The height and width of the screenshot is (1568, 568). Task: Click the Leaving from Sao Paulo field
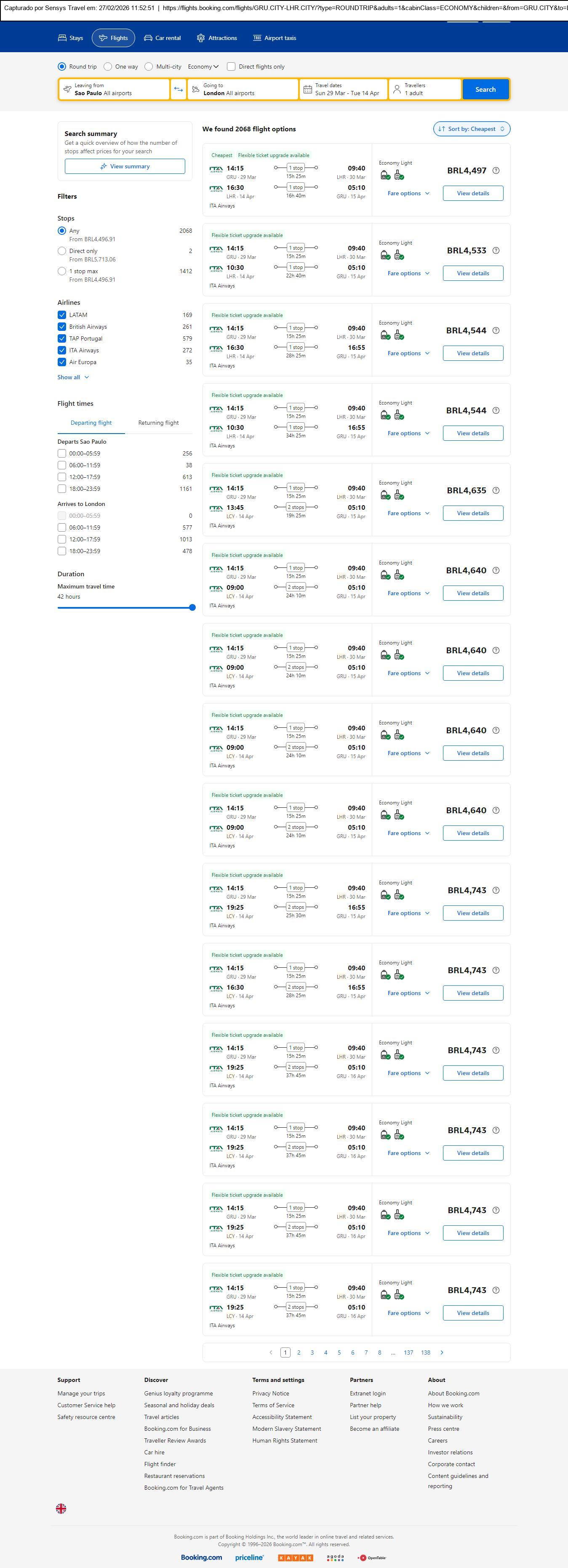point(114,90)
